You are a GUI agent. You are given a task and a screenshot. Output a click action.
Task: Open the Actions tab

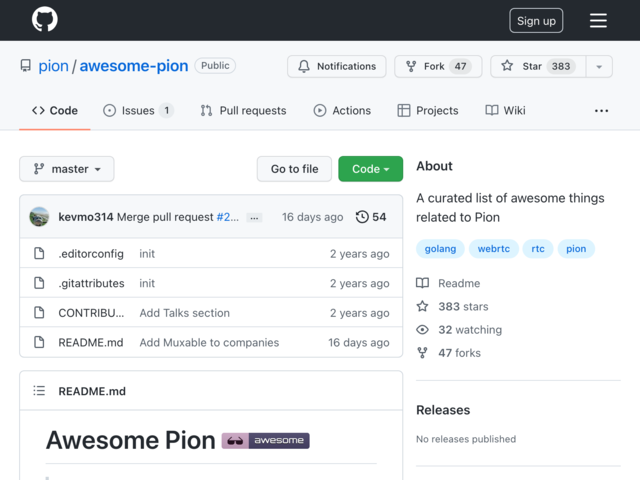(342, 111)
